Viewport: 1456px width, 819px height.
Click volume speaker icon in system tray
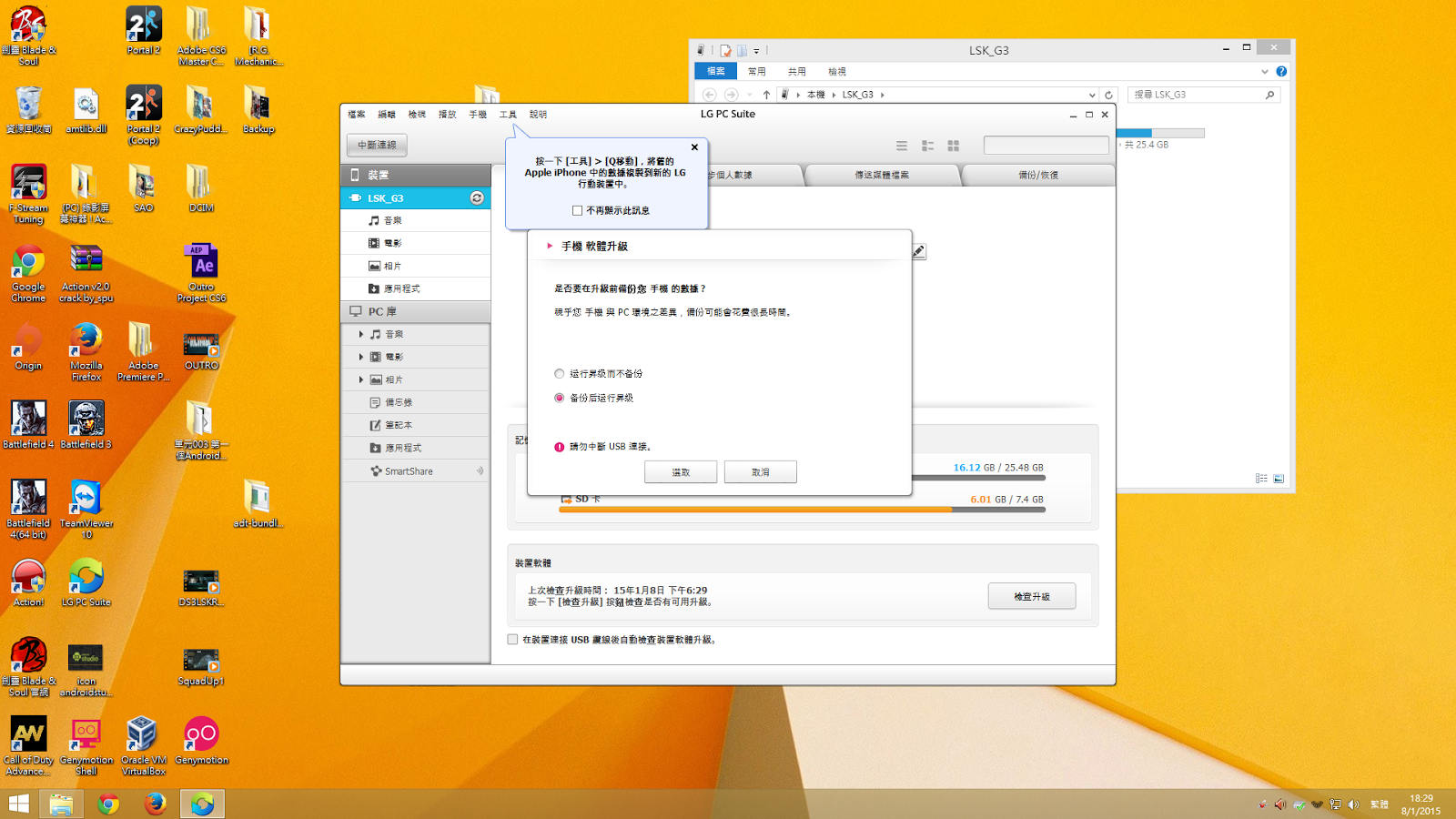pyautogui.click(x=1353, y=804)
